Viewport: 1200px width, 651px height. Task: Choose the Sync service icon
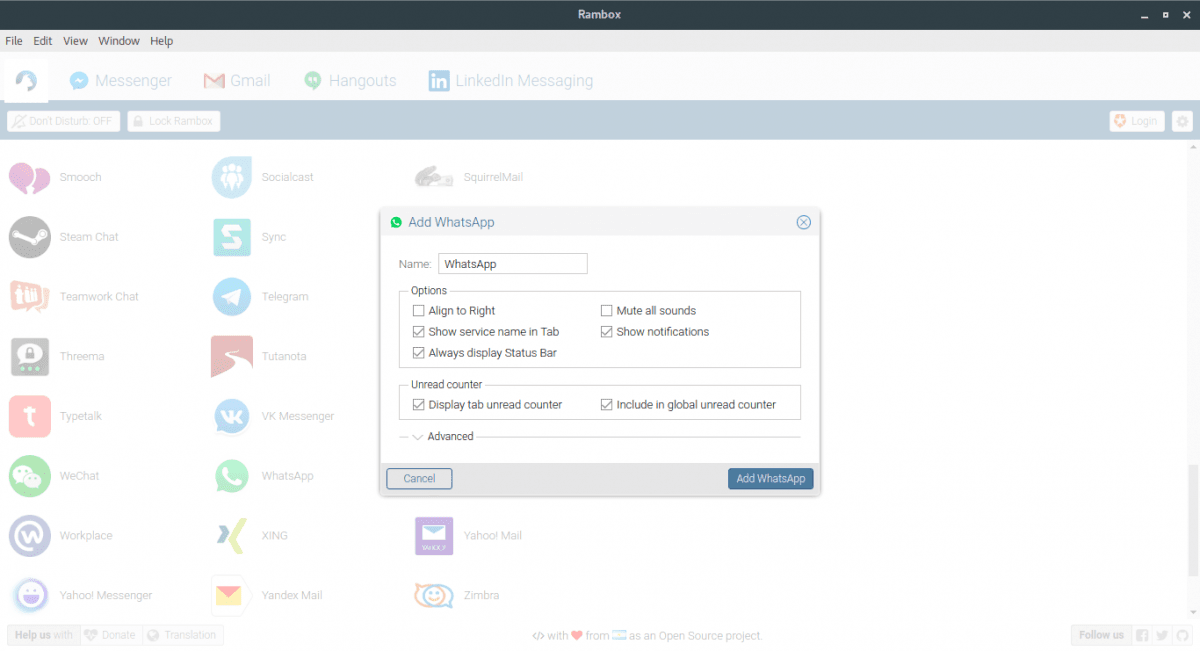click(x=232, y=237)
